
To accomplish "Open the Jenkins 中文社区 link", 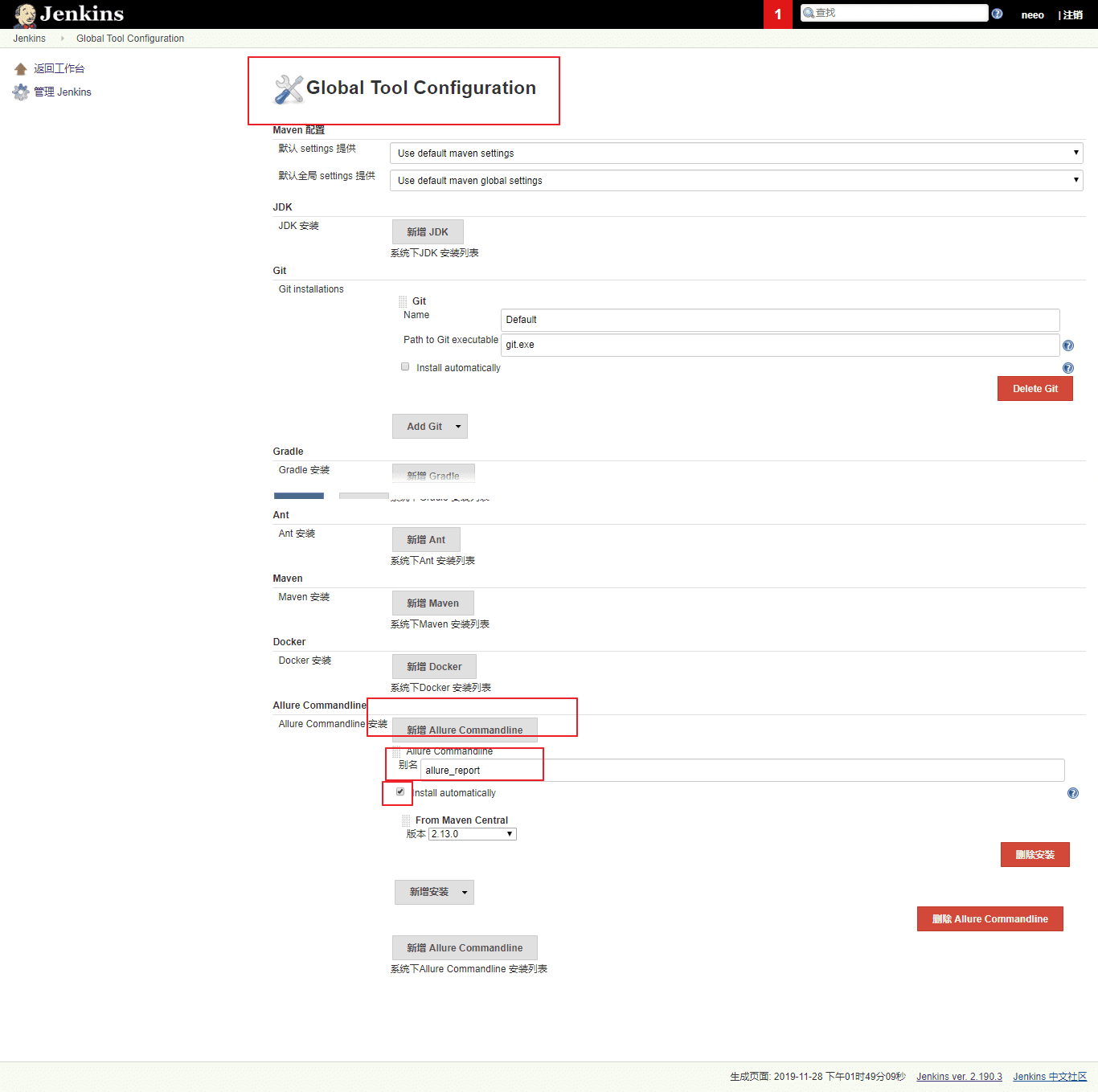I will [x=1050, y=1077].
